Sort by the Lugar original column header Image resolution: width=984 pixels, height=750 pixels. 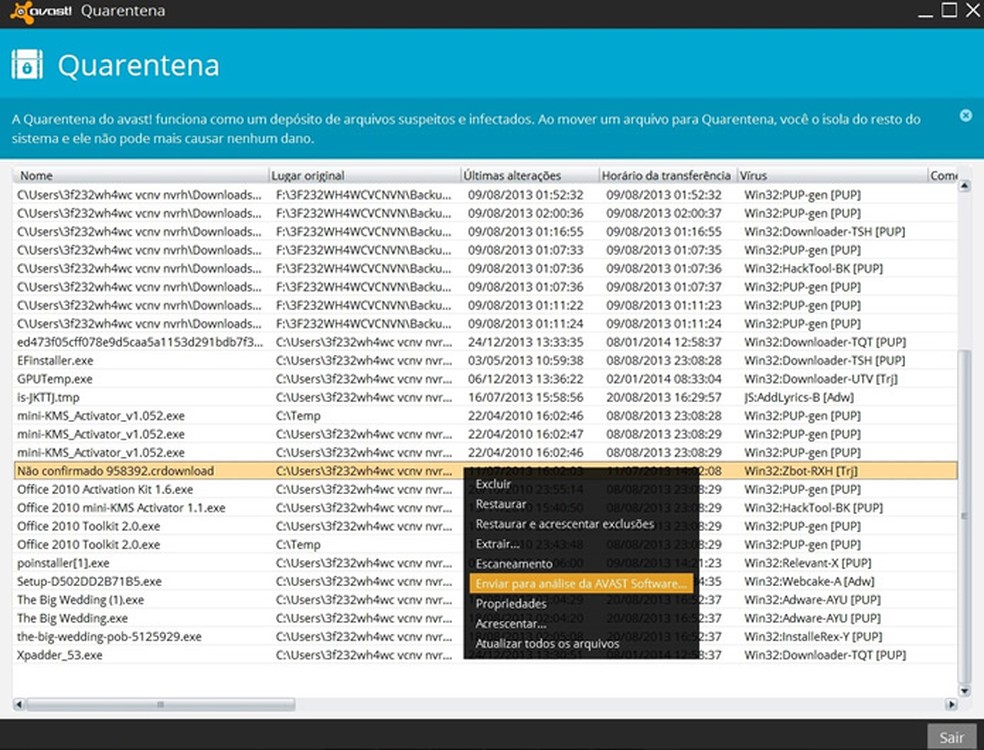[x=365, y=176]
